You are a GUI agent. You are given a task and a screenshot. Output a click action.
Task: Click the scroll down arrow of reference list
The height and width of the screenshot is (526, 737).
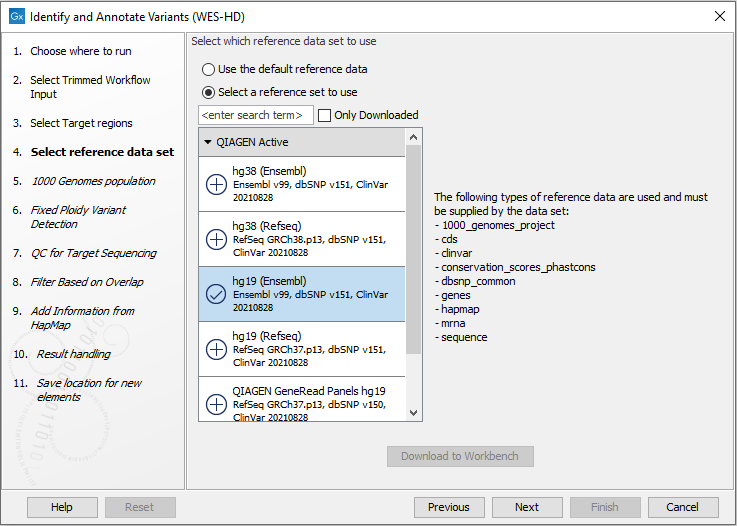pos(414,413)
